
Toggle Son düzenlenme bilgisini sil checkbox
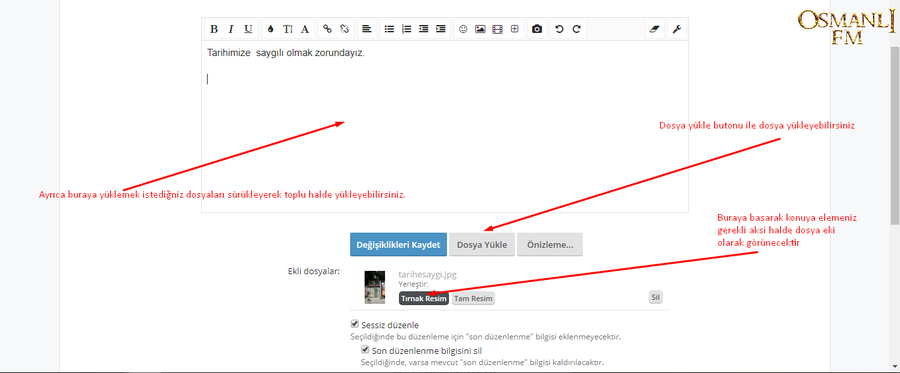point(364,349)
